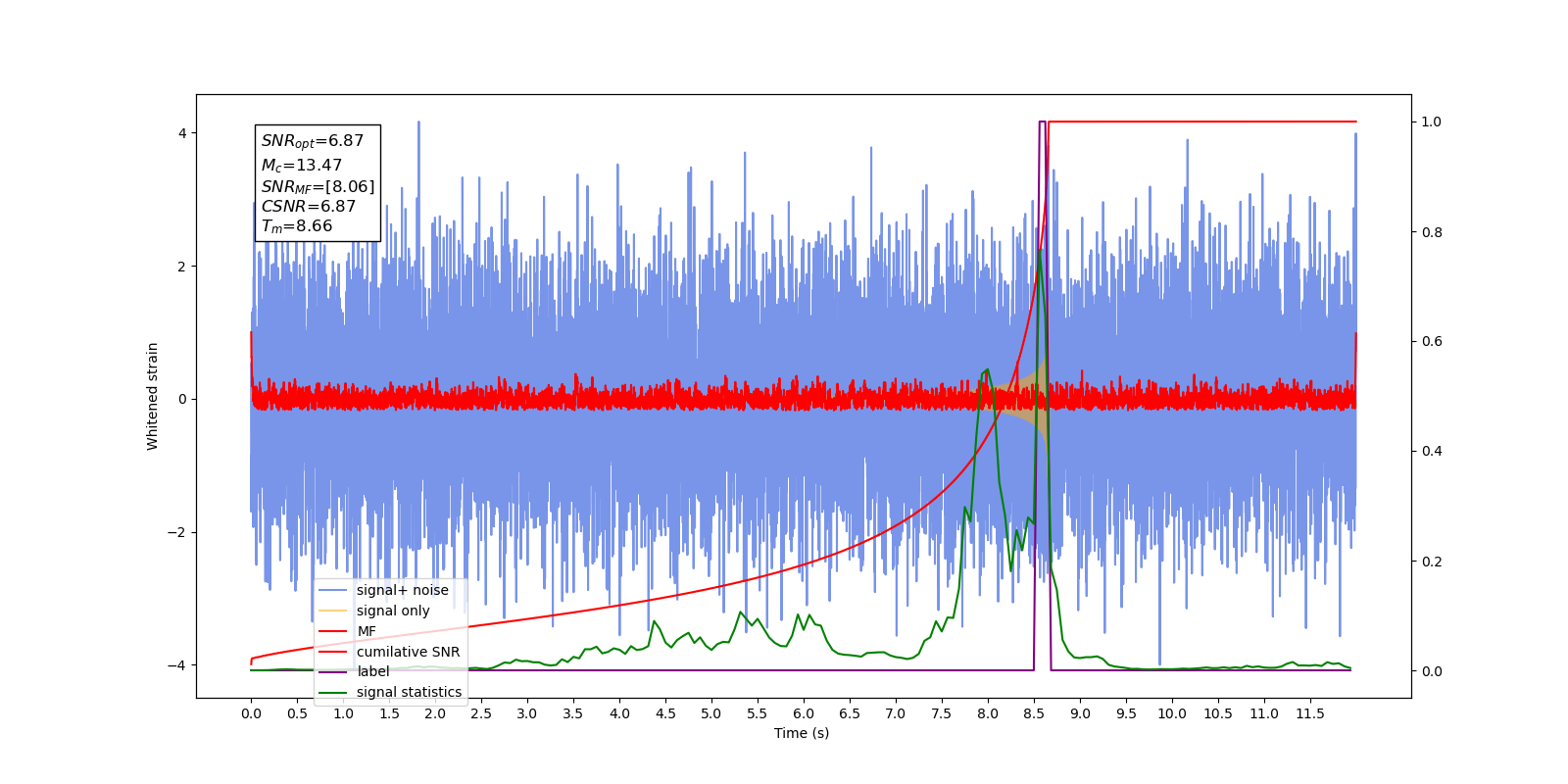The height and width of the screenshot is (784, 1568).
Task: Click the 6.5 tick on the time axis
Action: click(x=850, y=713)
